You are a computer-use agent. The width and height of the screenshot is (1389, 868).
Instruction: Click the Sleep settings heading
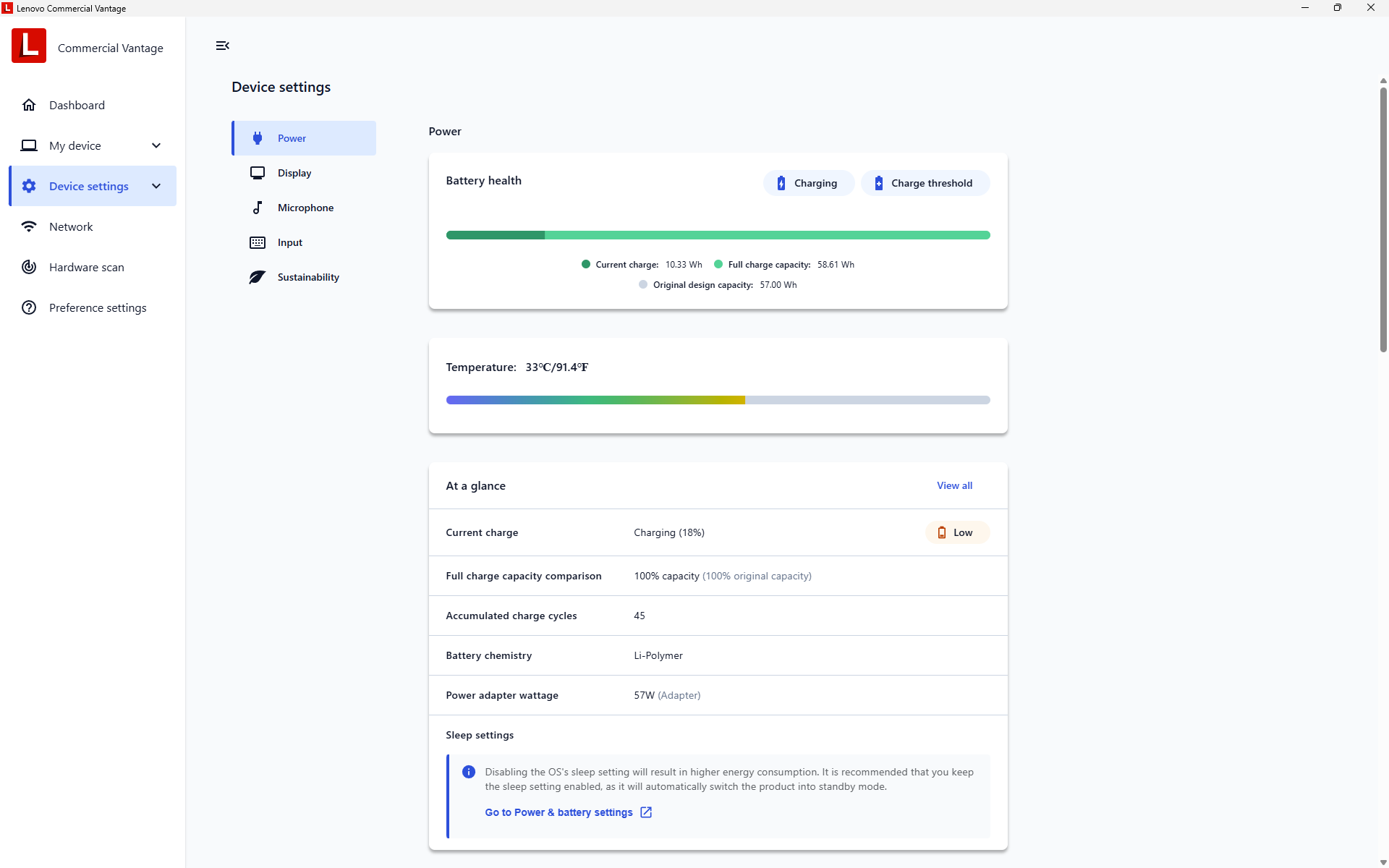tap(480, 735)
